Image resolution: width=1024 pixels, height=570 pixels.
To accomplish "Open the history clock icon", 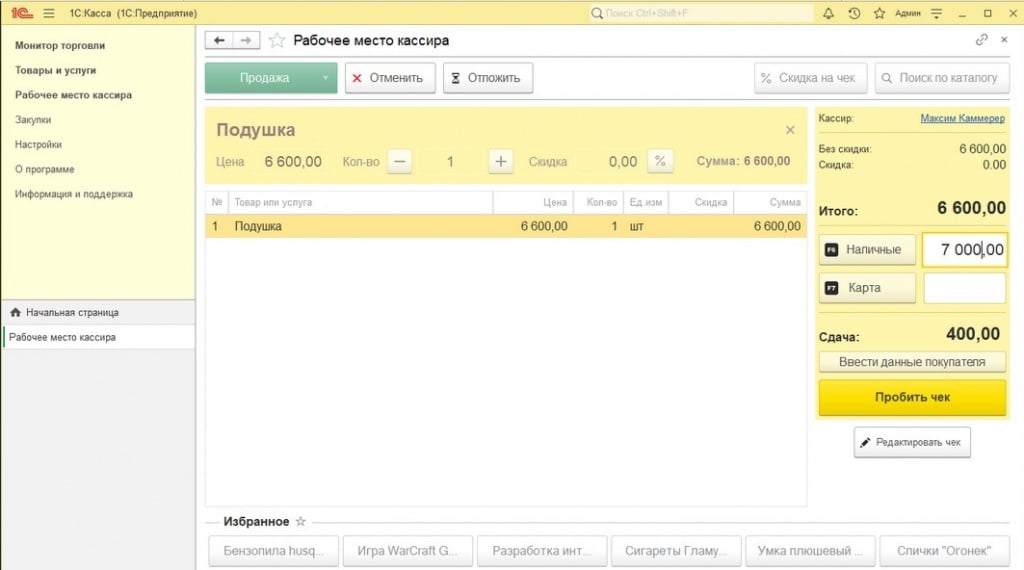I will coord(854,13).
